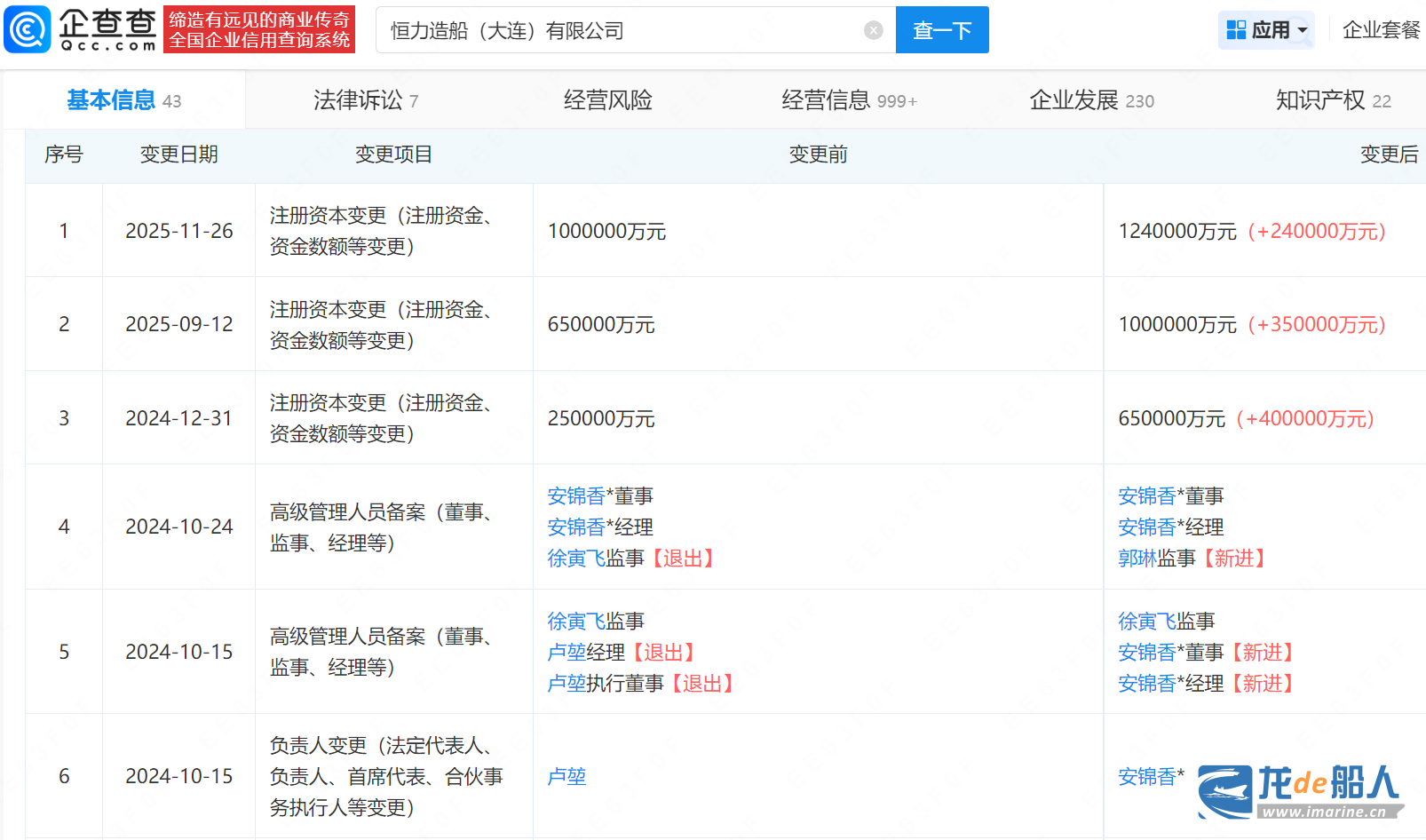
Task: Open 郭琳 supervisor profile link
Action: [1137, 559]
